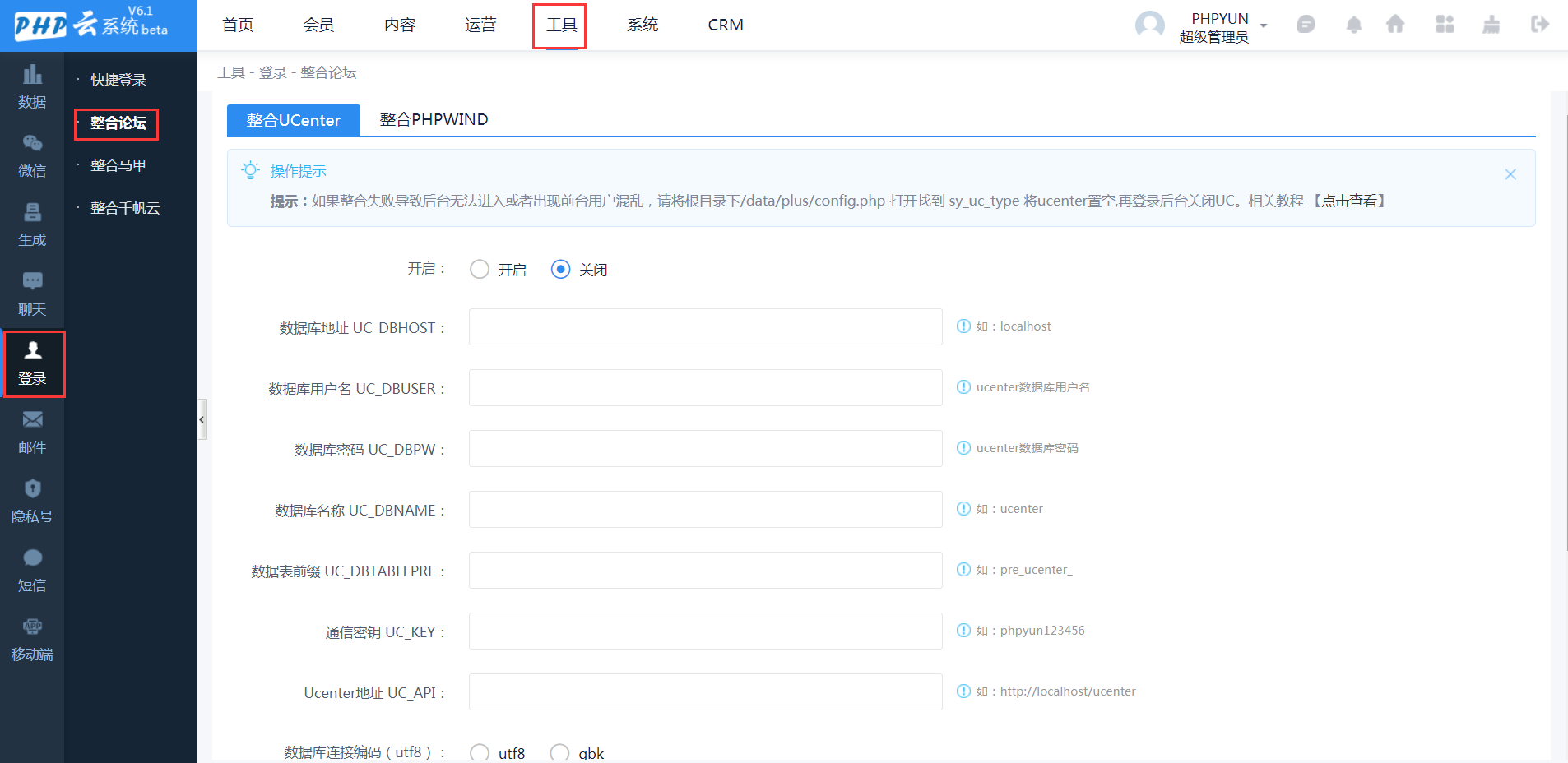
Task: Click info icon next to ucenter数据库密码
Action: click(x=963, y=448)
